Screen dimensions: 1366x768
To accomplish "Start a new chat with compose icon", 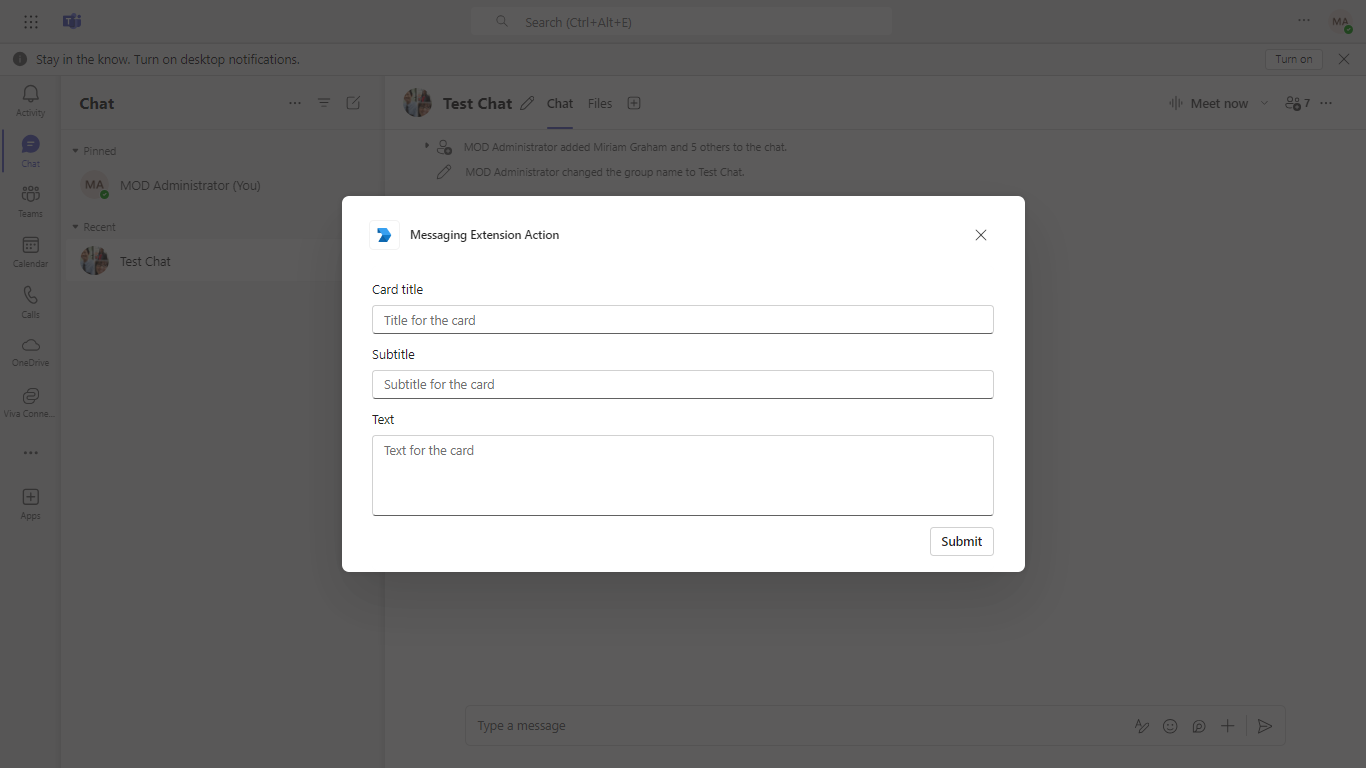I will coord(353,103).
